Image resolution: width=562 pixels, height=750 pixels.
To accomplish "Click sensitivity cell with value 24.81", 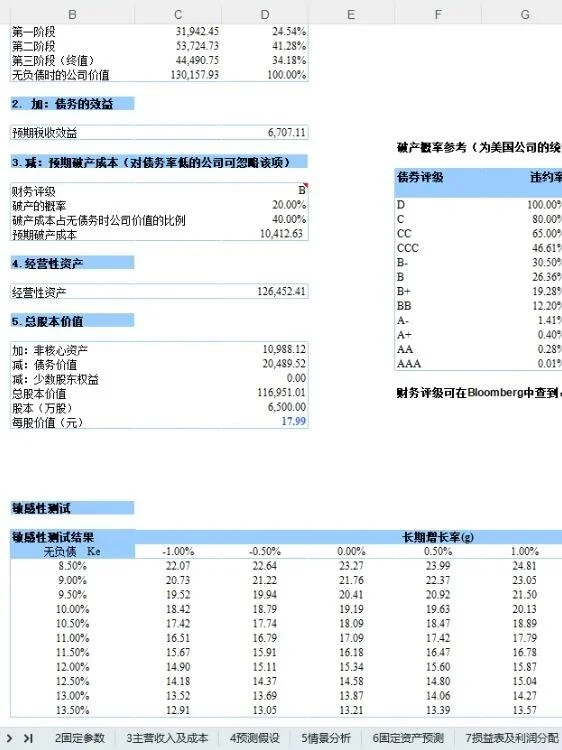I will (x=524, y=566).
